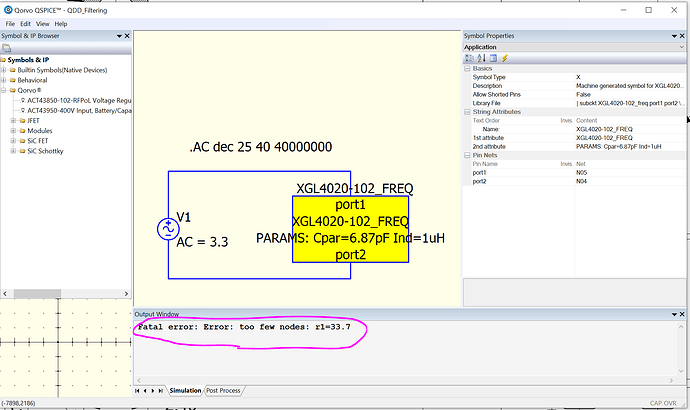Image resolution: width=690 pixels, height=410 pixels.
Task: Sort properties alphabetically with the A-Z icon
Action: tap(481, 58)
